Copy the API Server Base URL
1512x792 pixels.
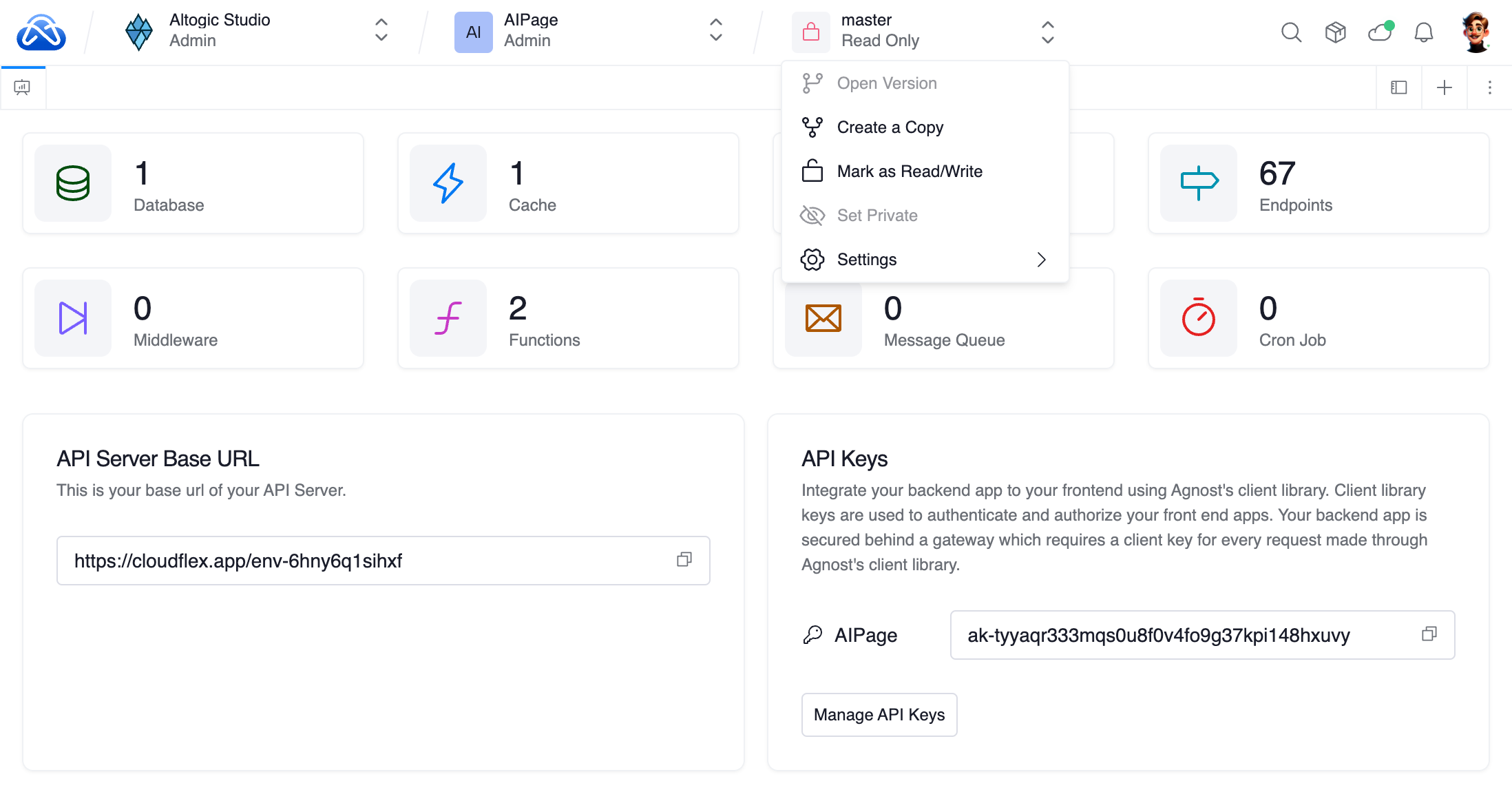click(684, 560)
